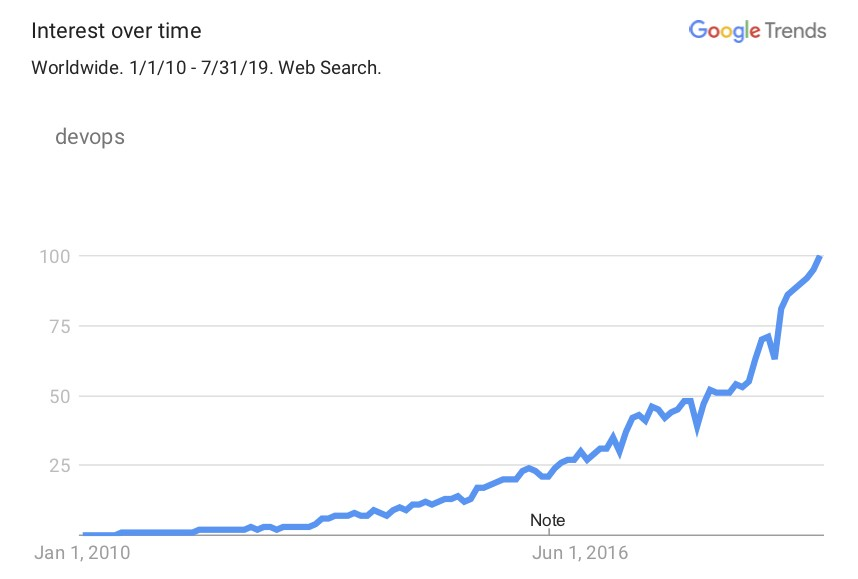Click the Google word in logo
The height and width of the screenshot is (579, 858).
coord(724,31)
